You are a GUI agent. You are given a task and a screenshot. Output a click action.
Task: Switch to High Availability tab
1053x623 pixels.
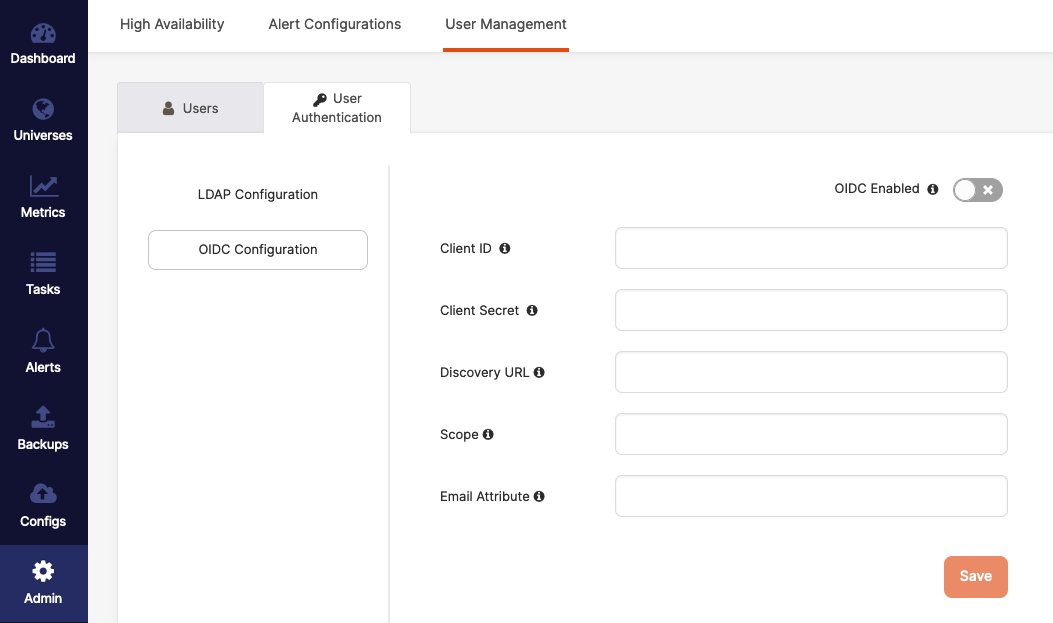click(x=172, y=24)
